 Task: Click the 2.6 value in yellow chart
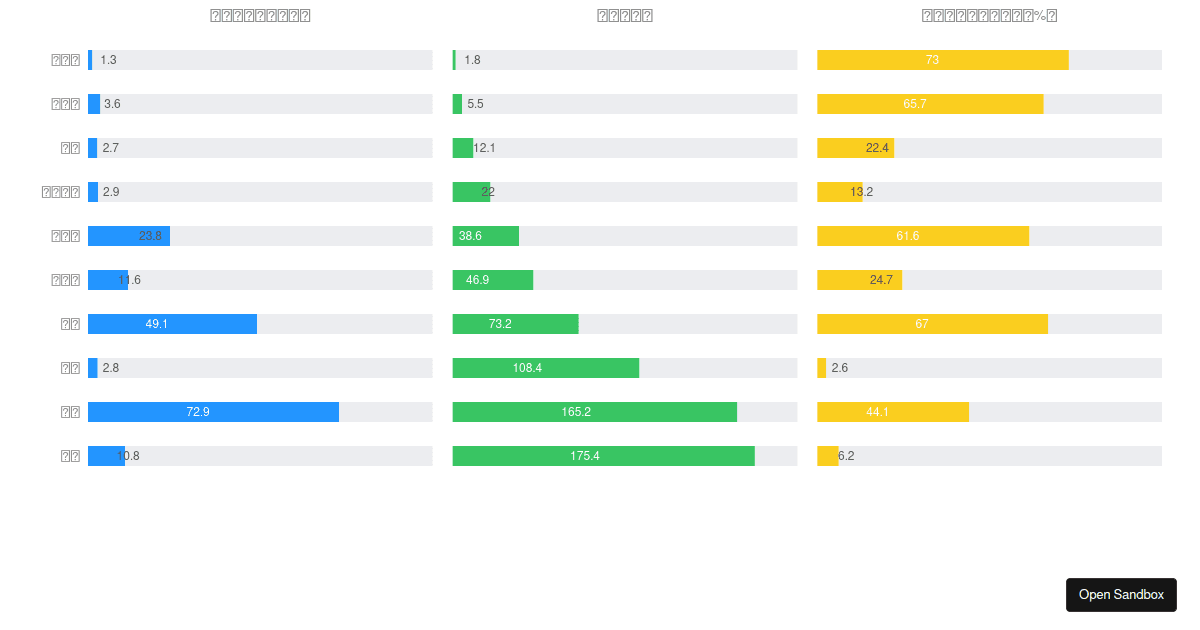coord(839,368)
